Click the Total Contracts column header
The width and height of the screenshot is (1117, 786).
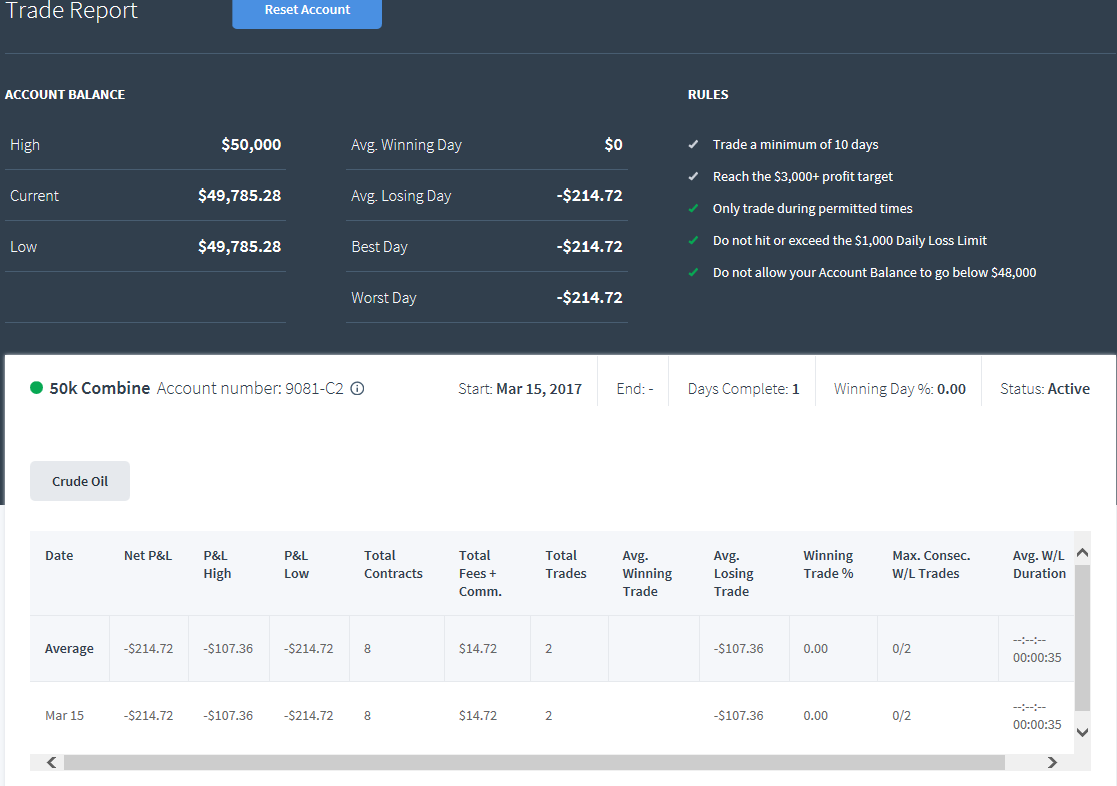(393, 564)
